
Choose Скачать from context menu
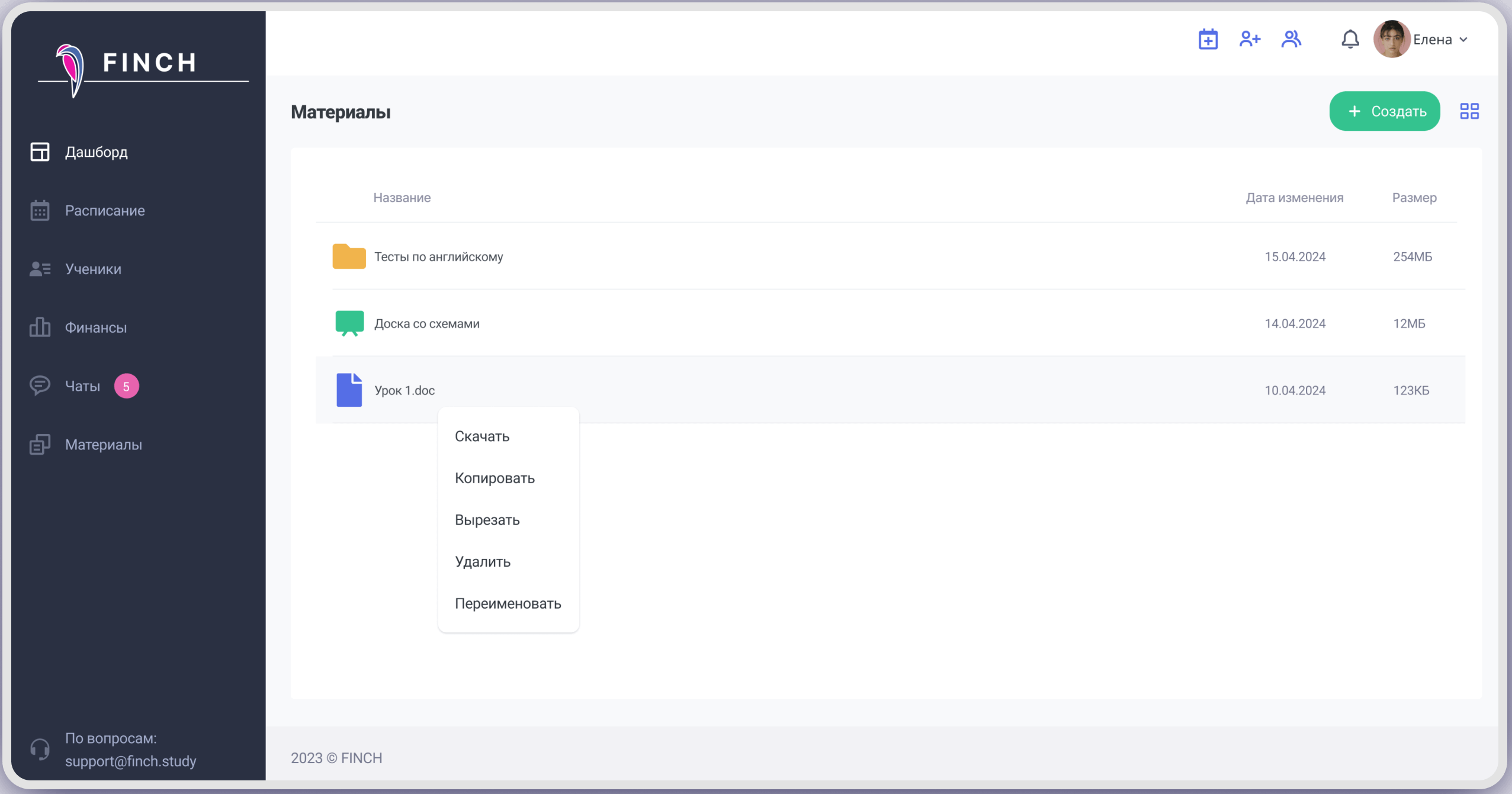(x=481, y=436)
